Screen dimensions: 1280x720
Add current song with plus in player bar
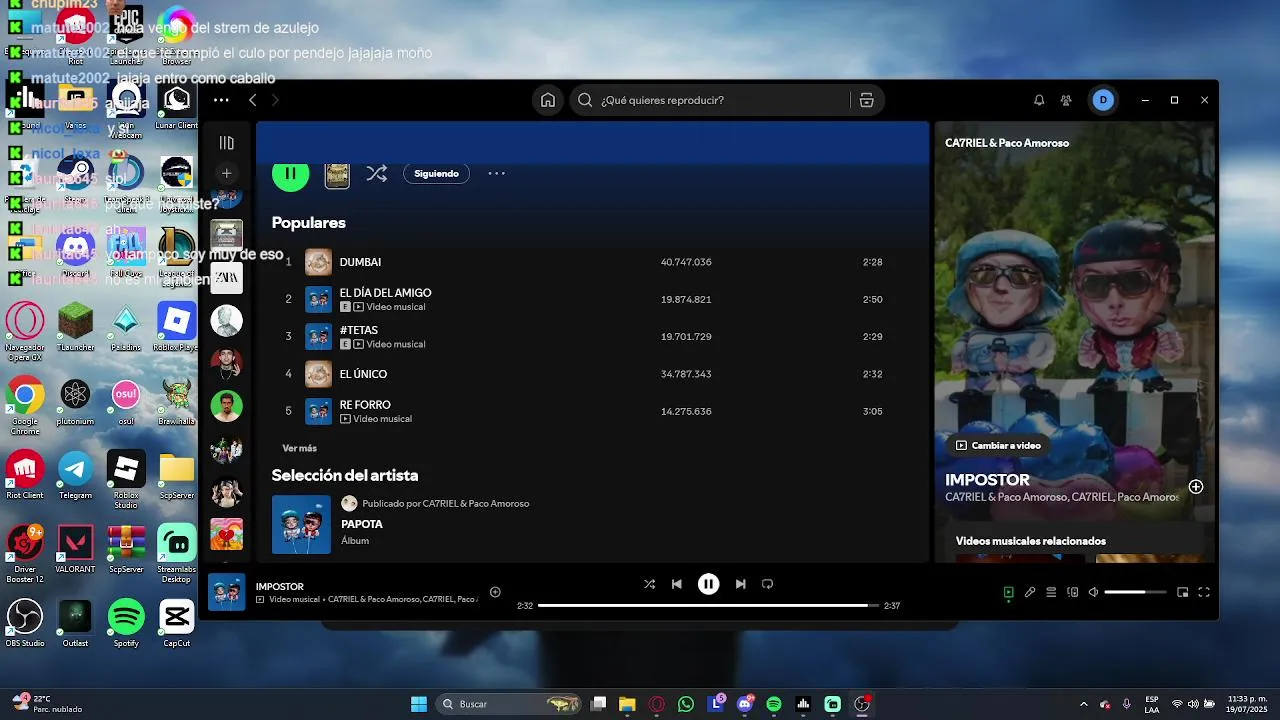495,592
